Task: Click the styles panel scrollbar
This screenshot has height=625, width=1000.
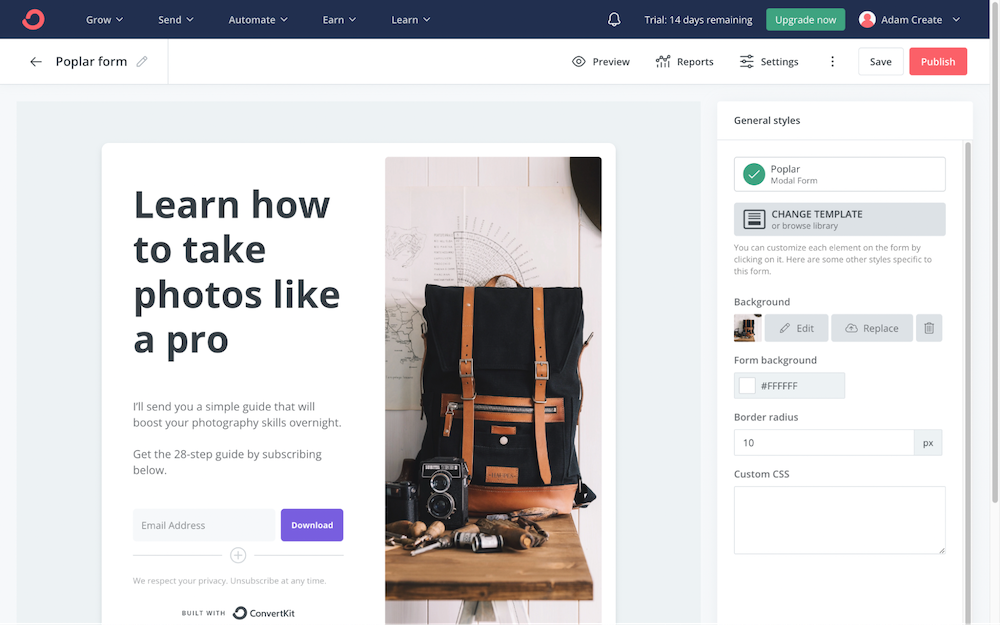Action: pos(967,383)
